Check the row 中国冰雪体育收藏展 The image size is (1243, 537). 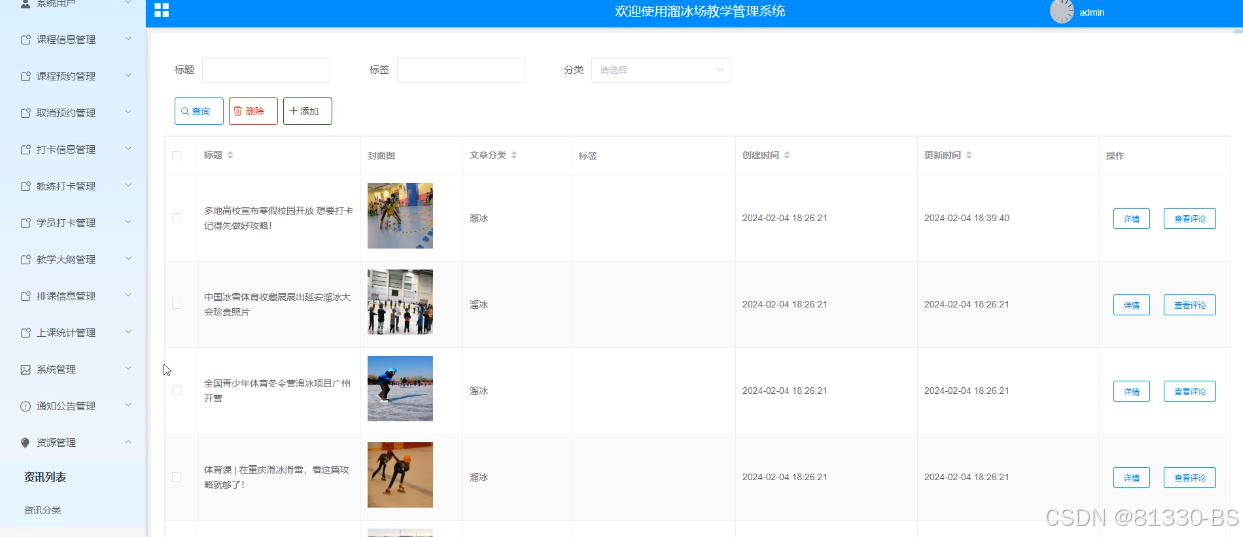177,304
